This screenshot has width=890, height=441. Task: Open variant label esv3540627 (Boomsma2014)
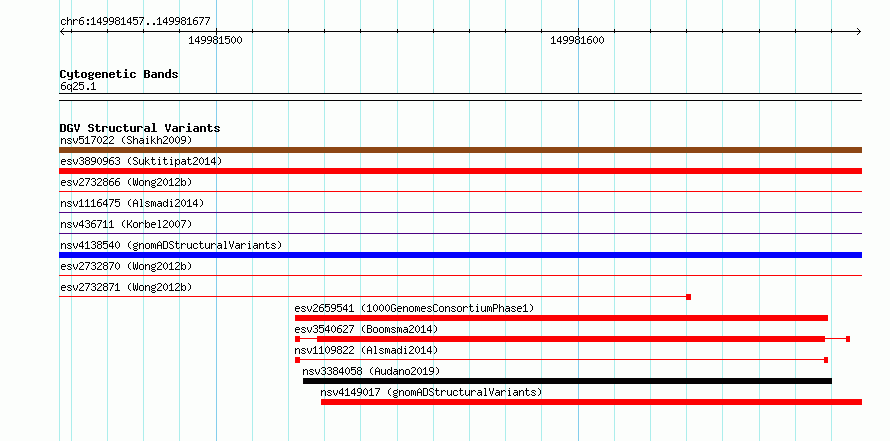tap(366, 329)
